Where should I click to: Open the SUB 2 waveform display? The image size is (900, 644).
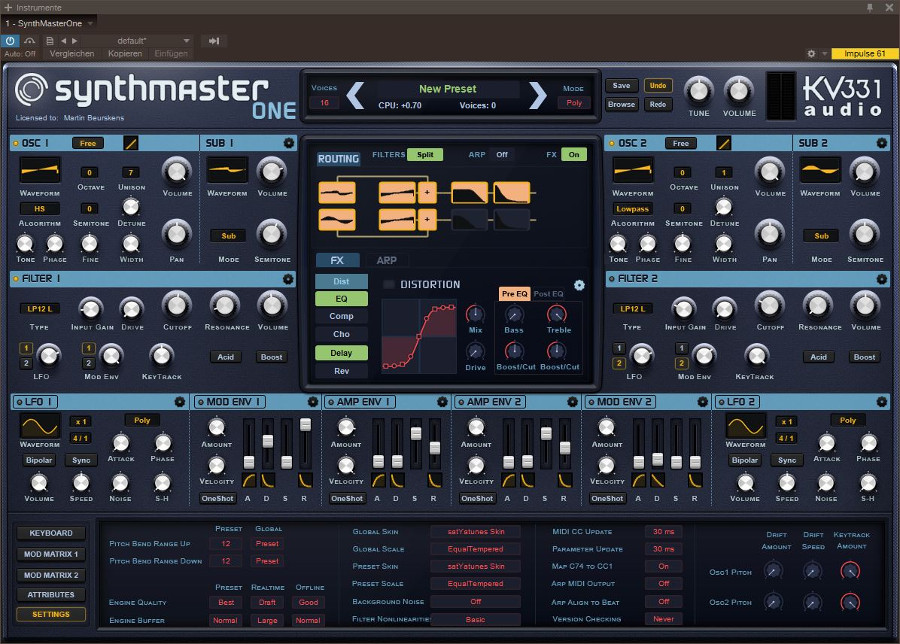820,170
